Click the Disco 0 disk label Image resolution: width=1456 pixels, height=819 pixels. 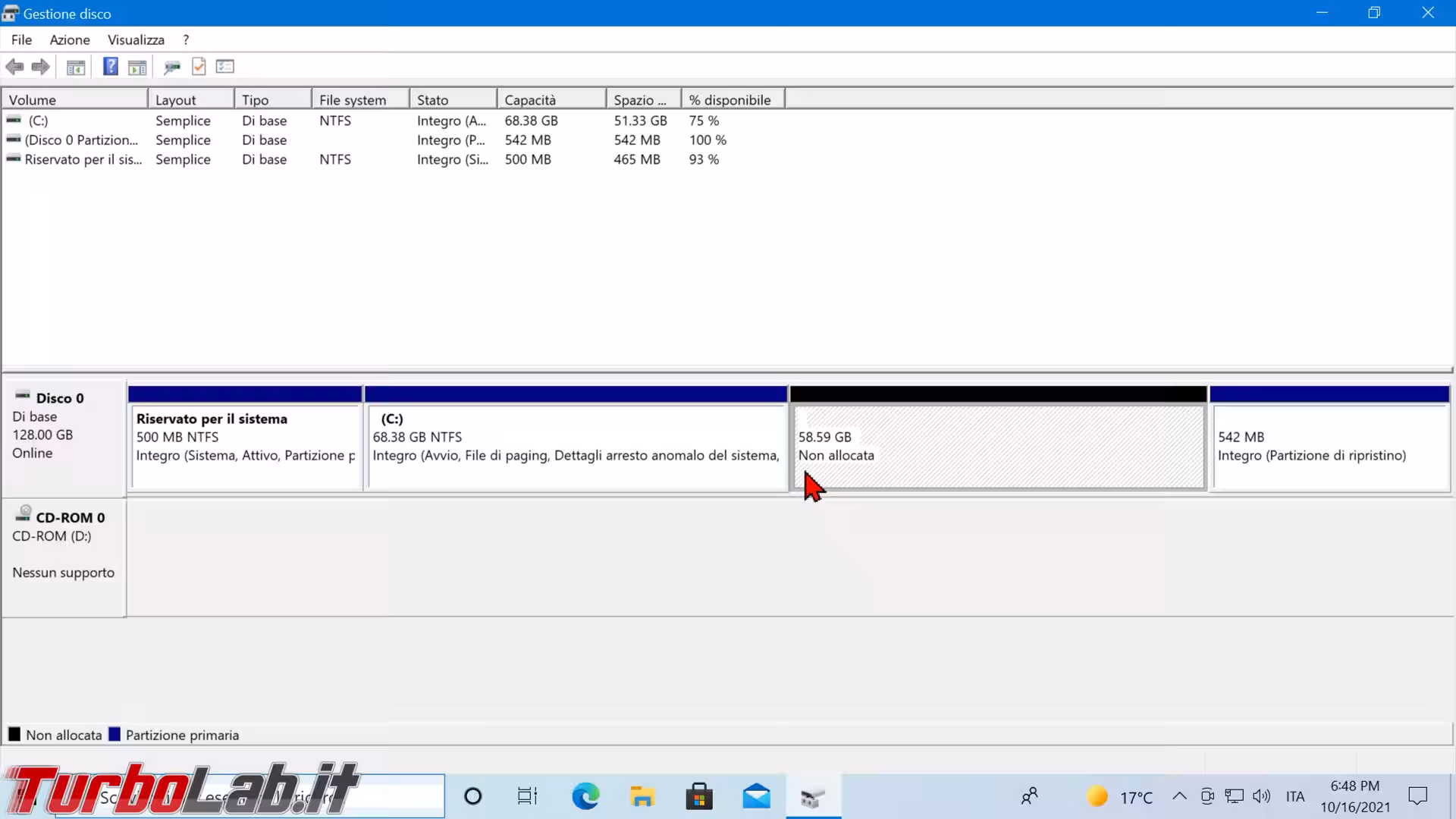click(x=60, y=398)
